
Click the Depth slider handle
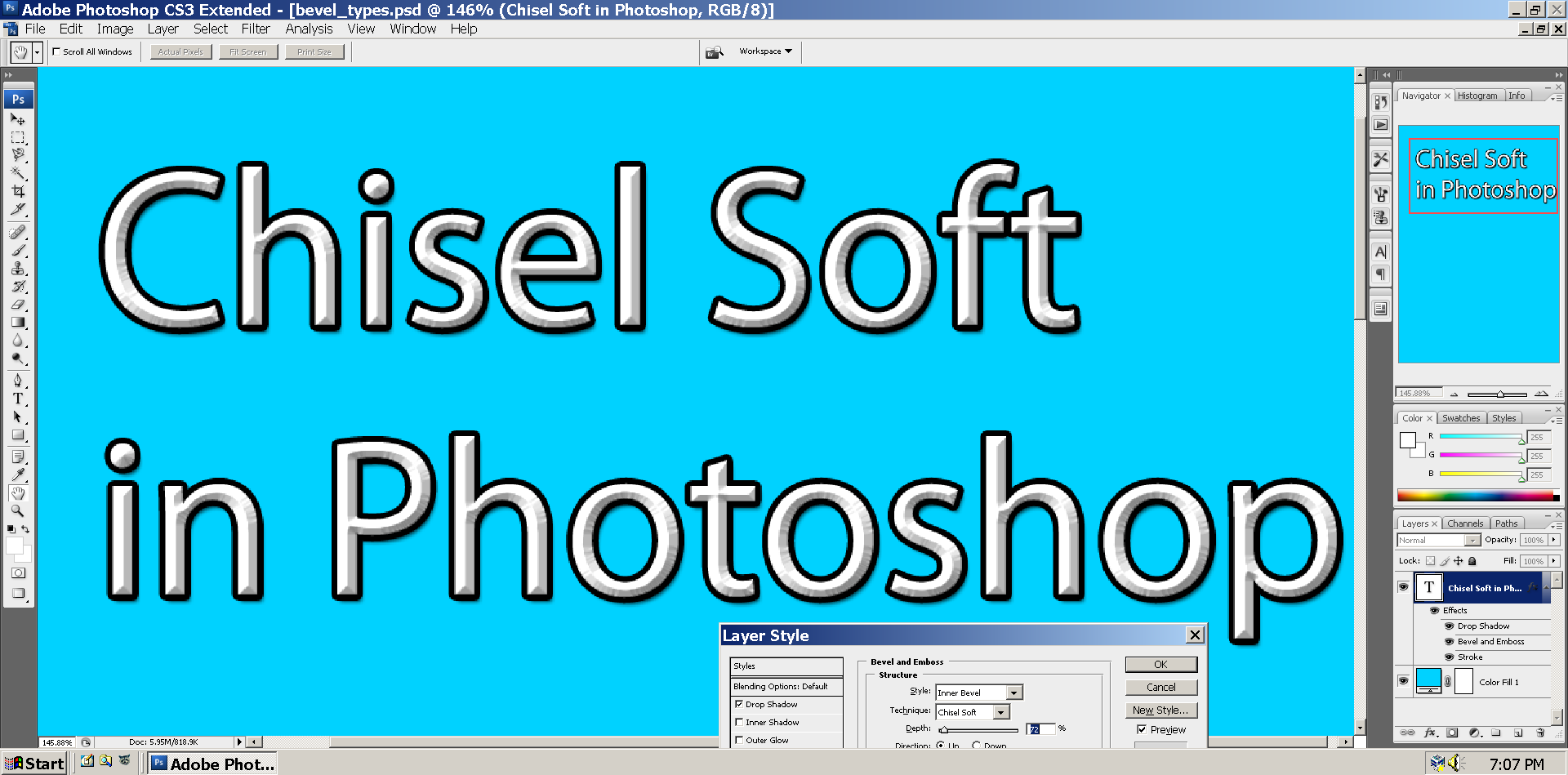click(x=944, y=730)
